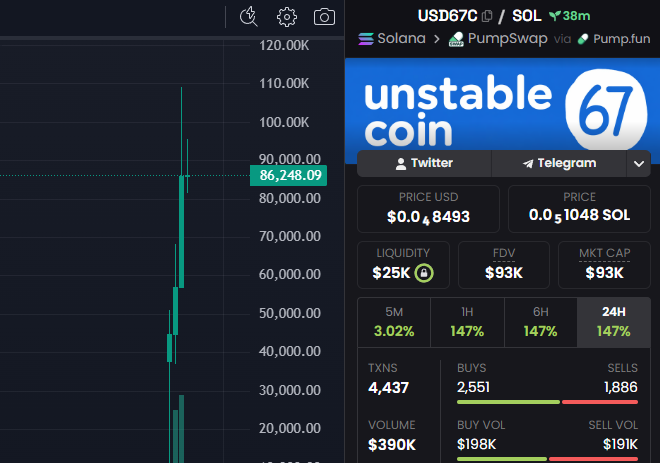Click the Solana chain logo
660x463 pixels.
[366, 39]
